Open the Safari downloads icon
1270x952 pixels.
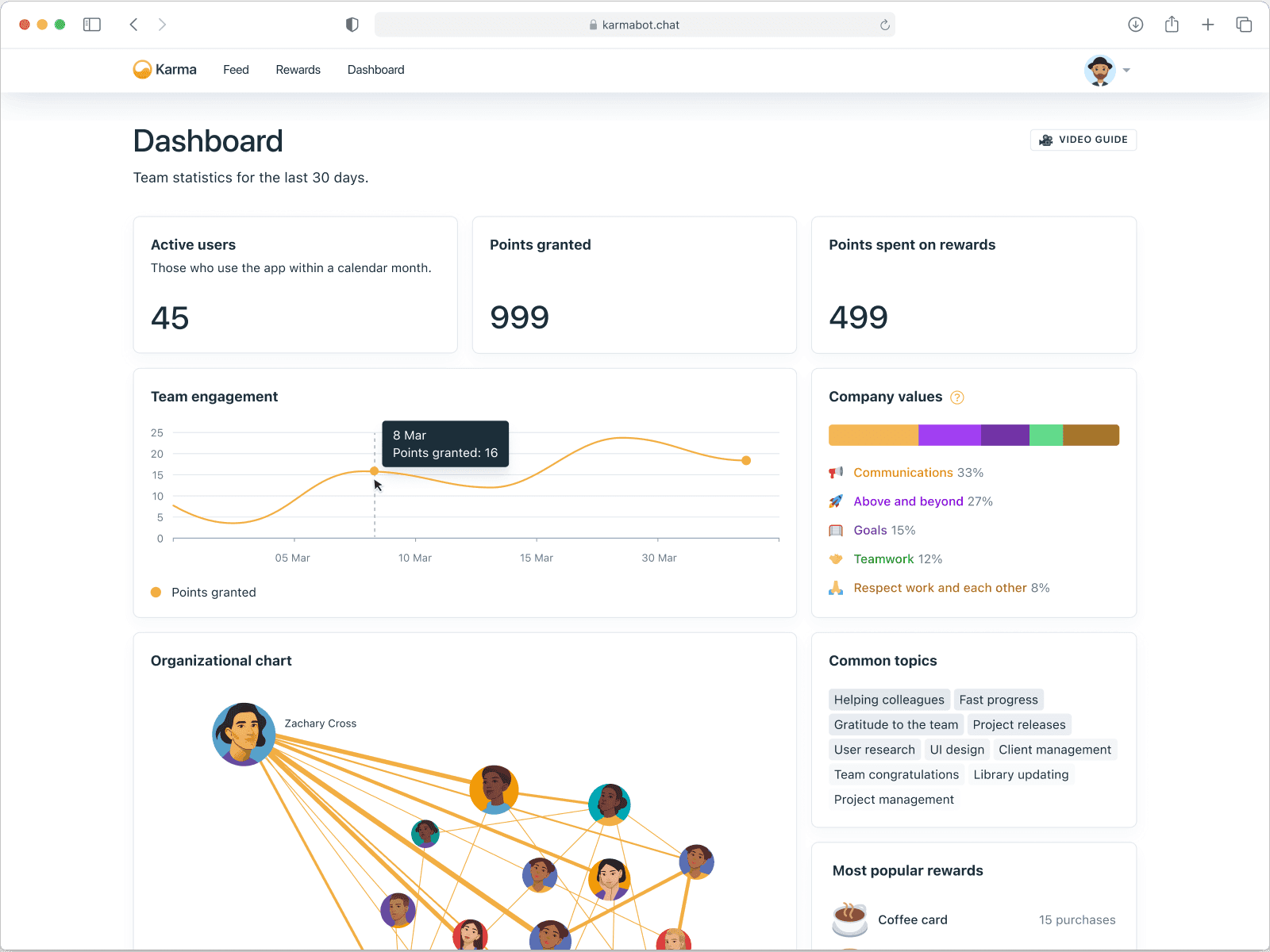1136,25
